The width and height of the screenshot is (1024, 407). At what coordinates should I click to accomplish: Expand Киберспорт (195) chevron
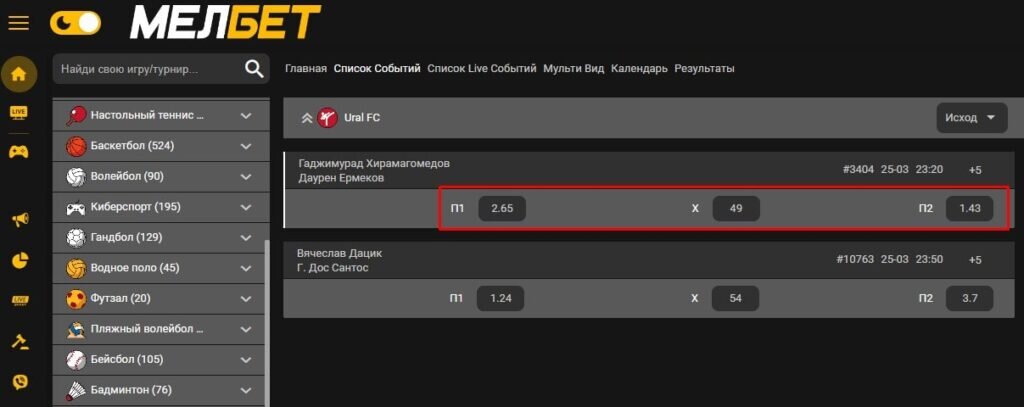click(246, 207)
